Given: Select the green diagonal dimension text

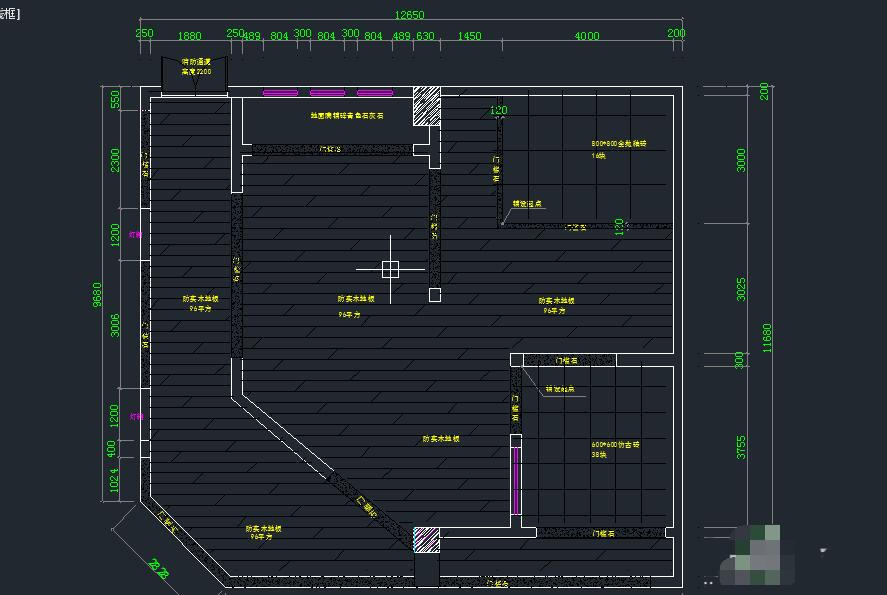Looking at the screenshot, I should [158, 568].
